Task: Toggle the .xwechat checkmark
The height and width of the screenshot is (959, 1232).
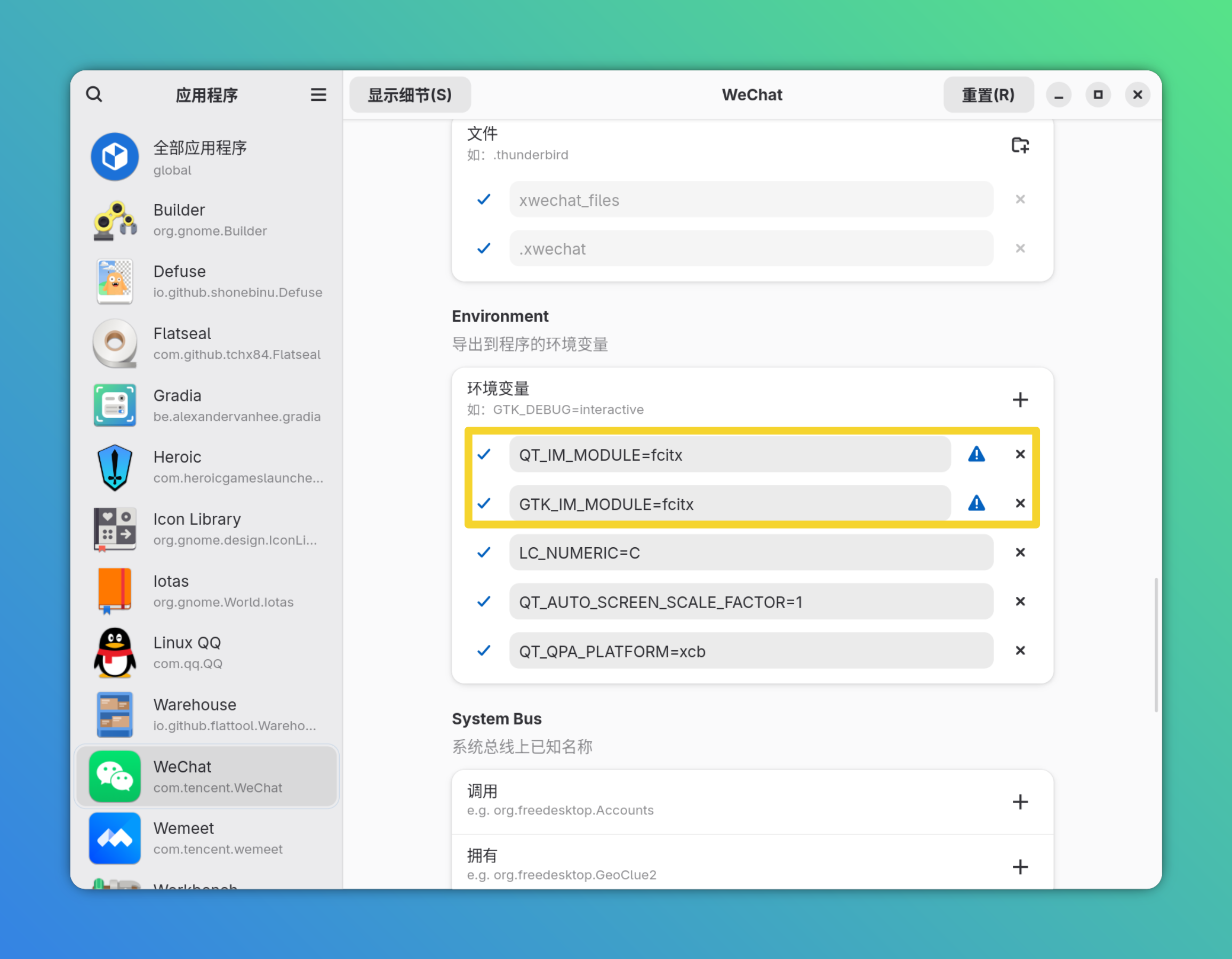Action: click(x=484, y=248)
